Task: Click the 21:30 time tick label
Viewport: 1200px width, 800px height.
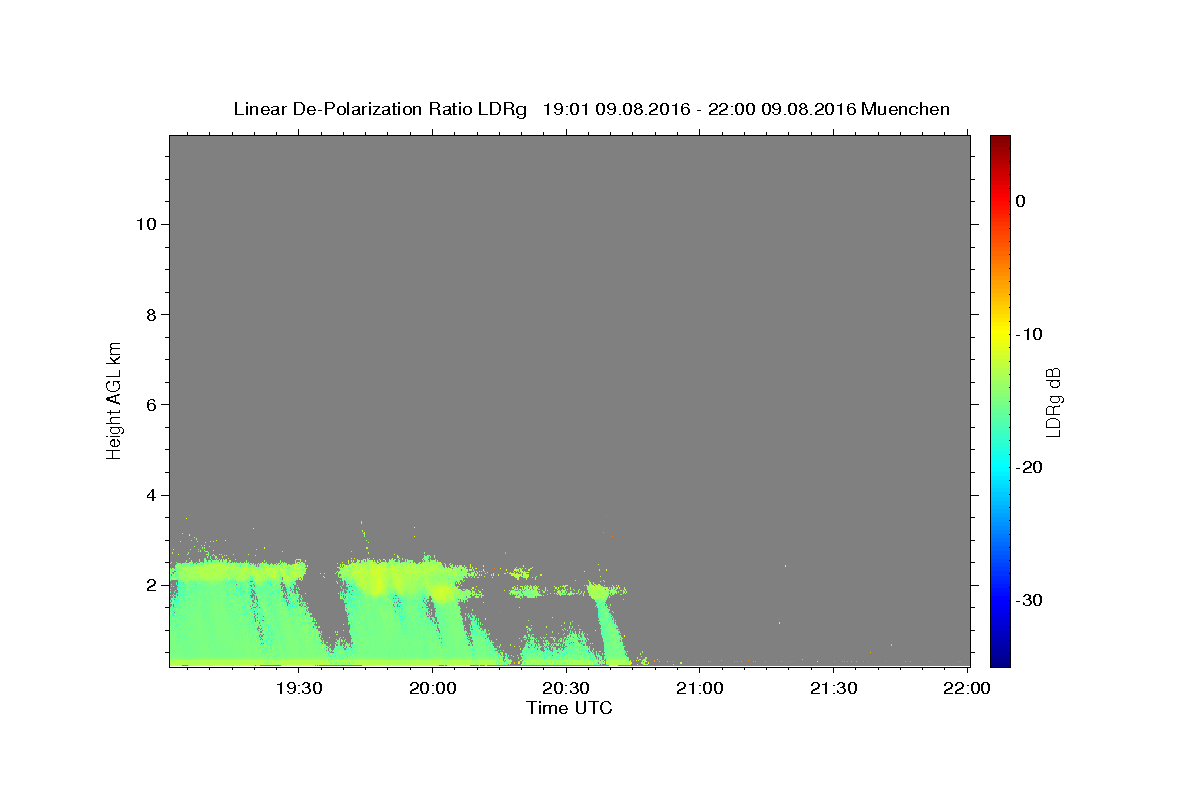Action: (x=833, y=688)
